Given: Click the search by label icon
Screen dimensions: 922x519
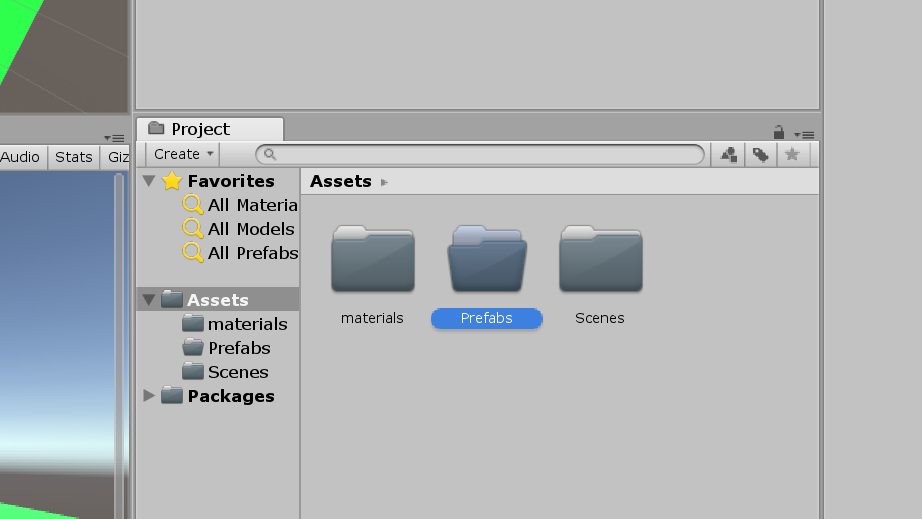Looking at the screenshot, I should point(761,154).
